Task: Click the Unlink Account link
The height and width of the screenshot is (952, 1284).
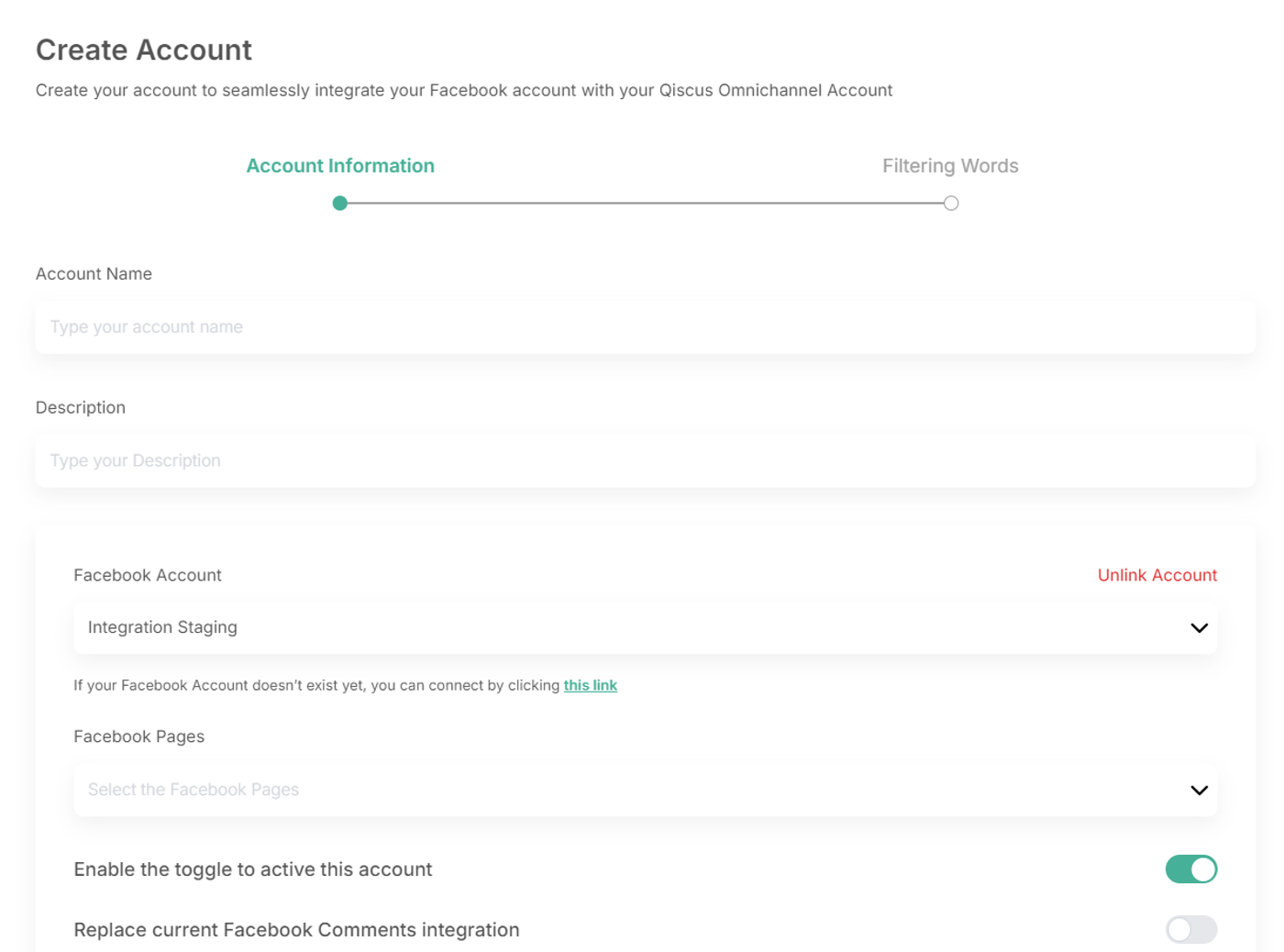Action: tap(1157, 575)
